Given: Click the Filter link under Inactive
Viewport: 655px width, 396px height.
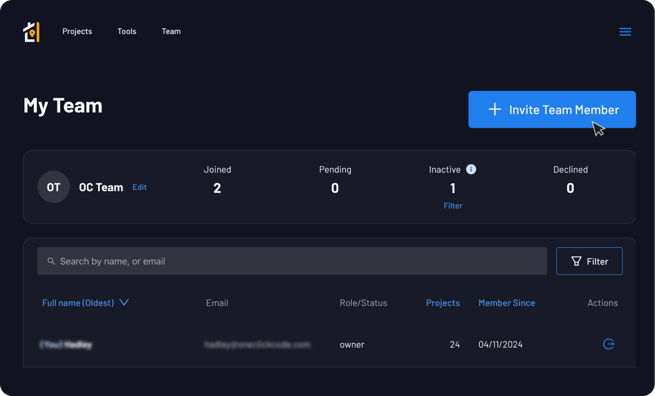Looking at the screenshot, I should [x=453, y=206].
